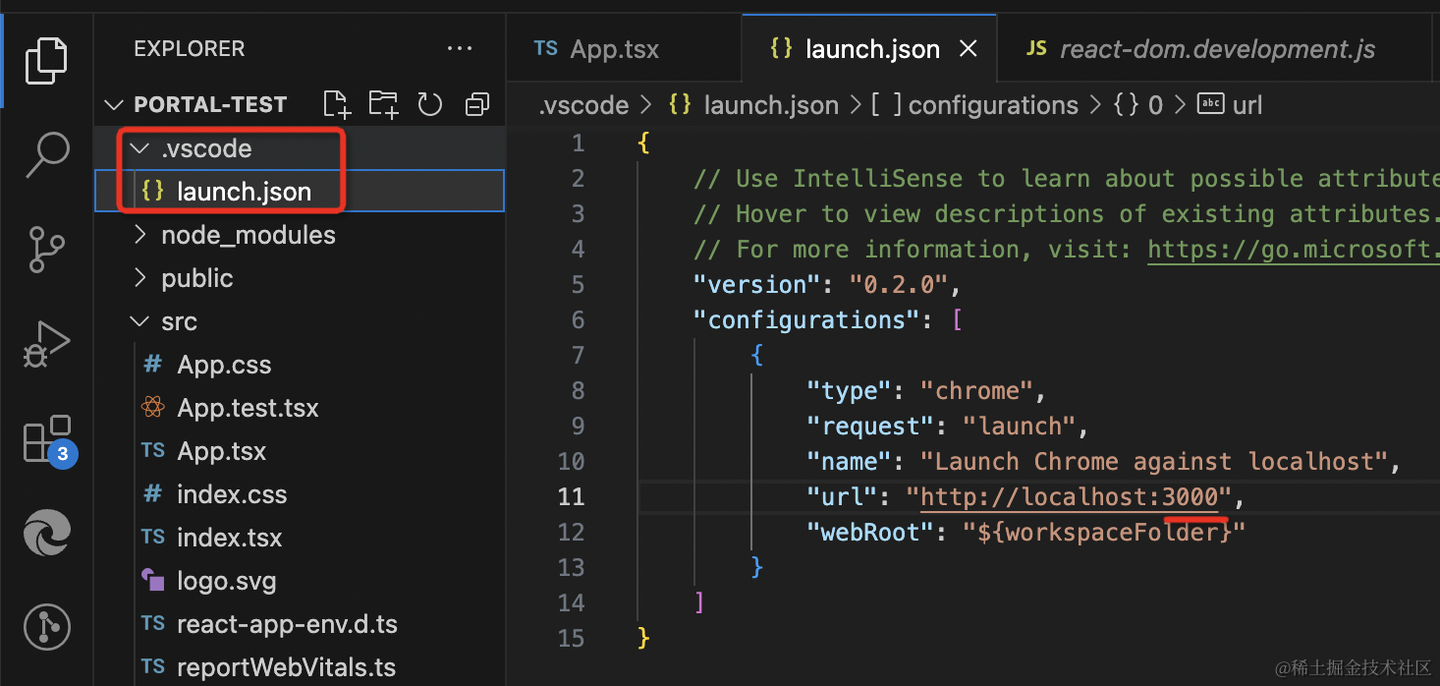Expand the node_modules folder
The height and width of the screenshot is (686, 1440).
click(x=248, y=235)
